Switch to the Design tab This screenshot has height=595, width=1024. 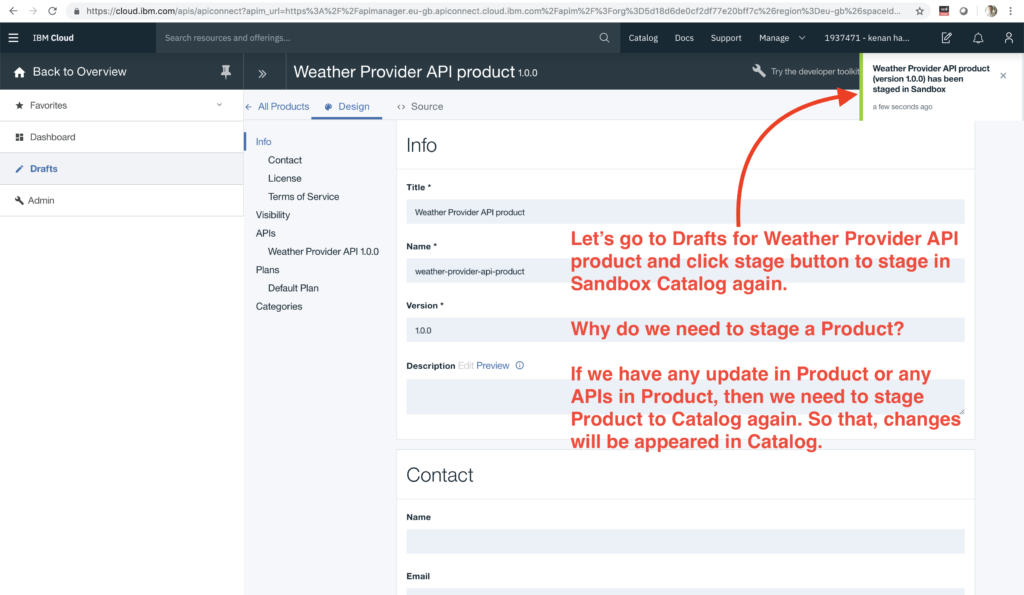pos(347,106)
